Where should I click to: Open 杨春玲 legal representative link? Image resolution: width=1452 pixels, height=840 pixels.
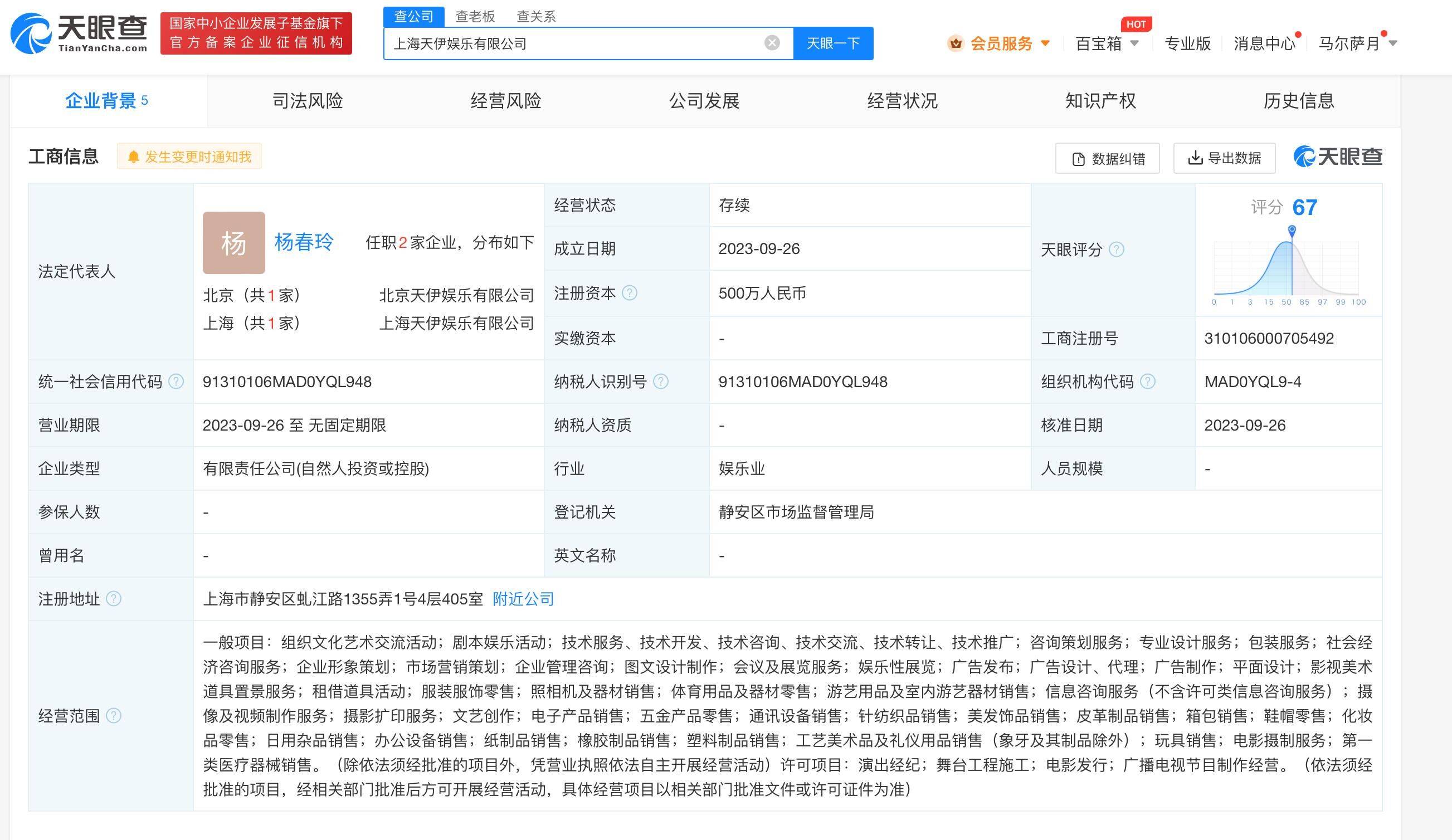[304, 242]
